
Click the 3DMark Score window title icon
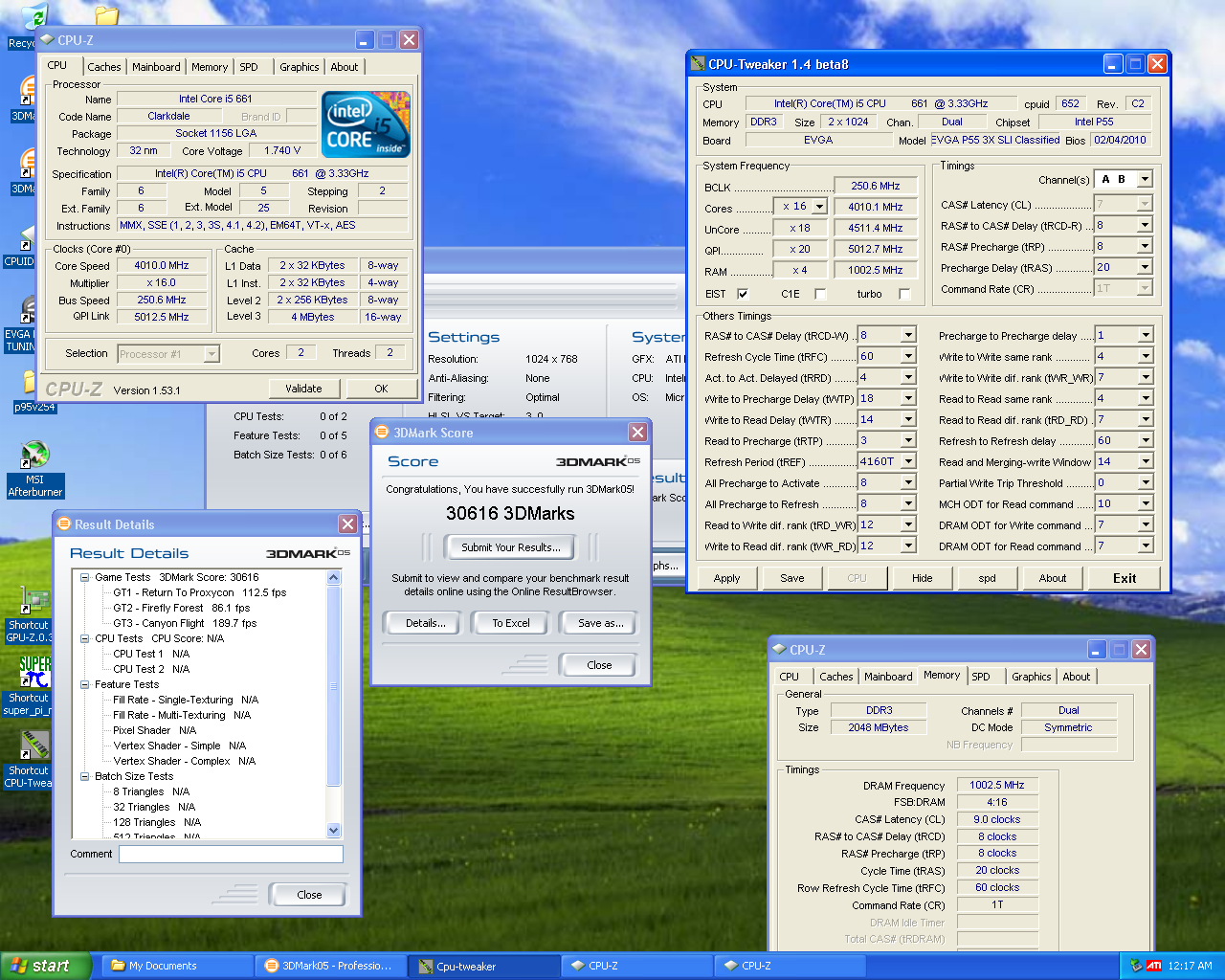[x=382, y=433]
